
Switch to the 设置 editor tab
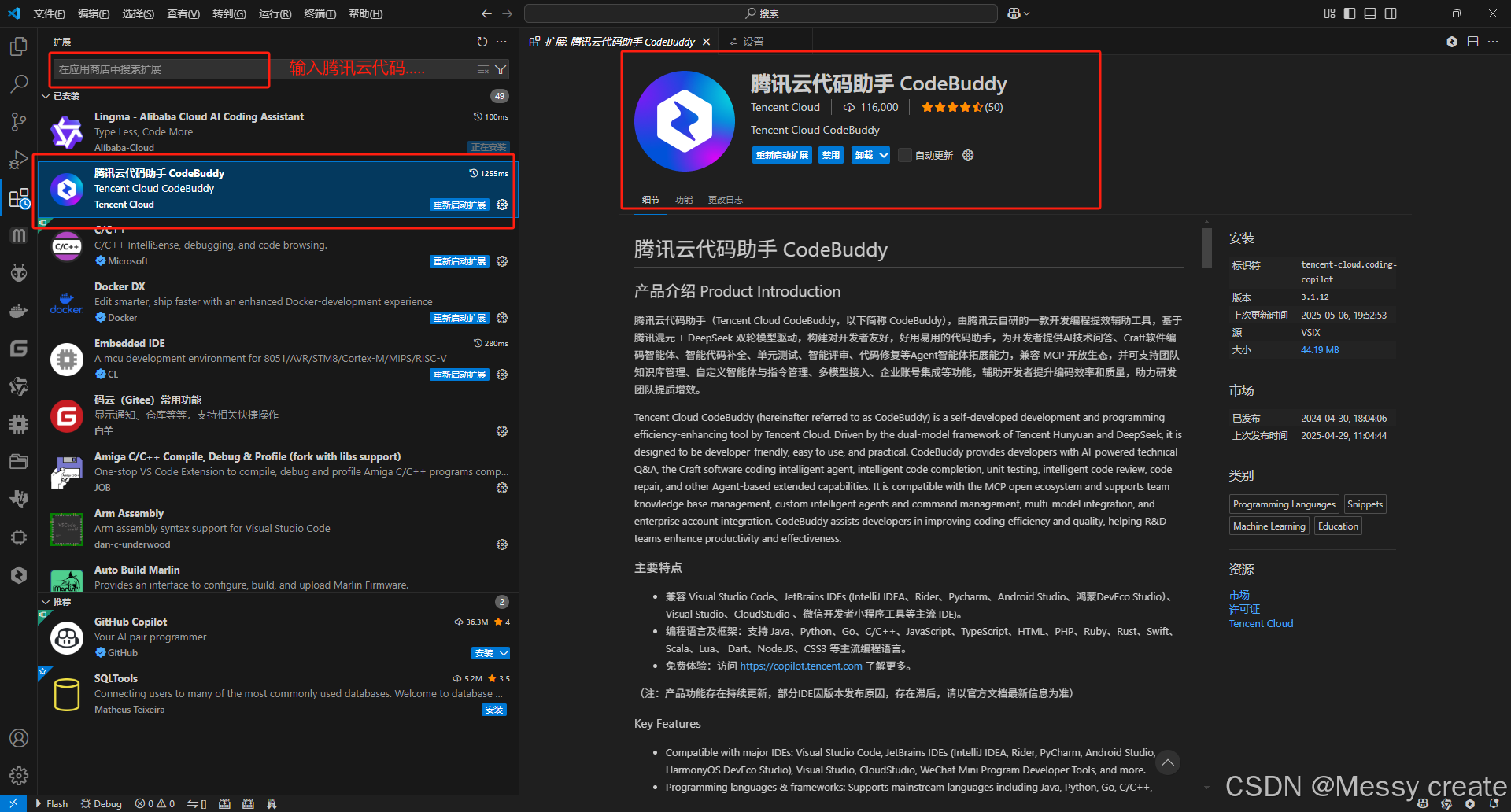click(746, 42)
